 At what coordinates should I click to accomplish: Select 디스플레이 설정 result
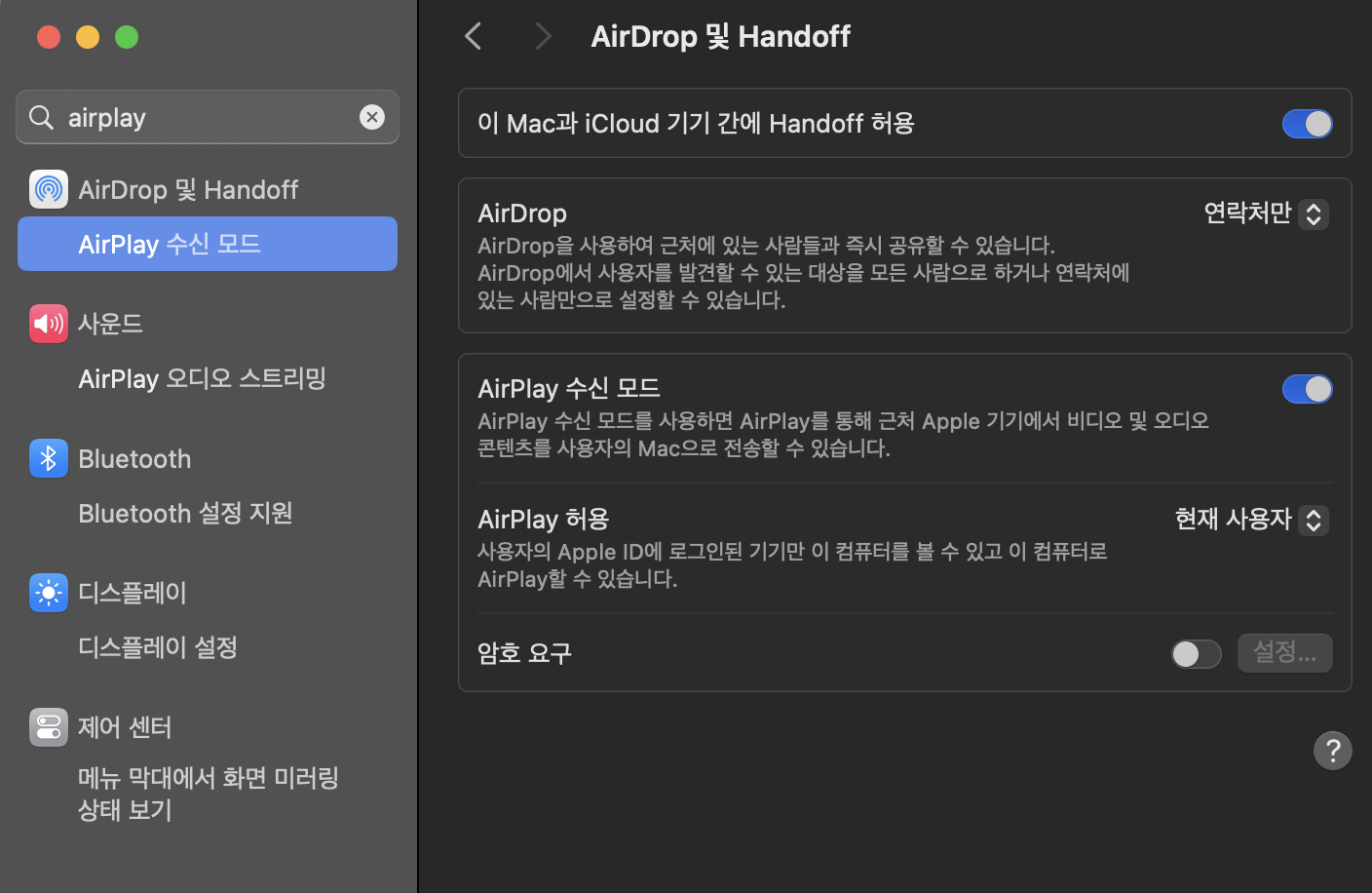pyautogui.click(x=158, y=647)
